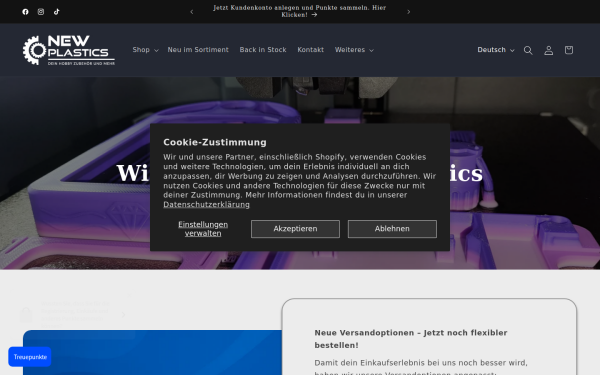Open Einstellungen verwalten cookie settings
Viewport: 600px width, 375px height.
click(x=203, y=229)
